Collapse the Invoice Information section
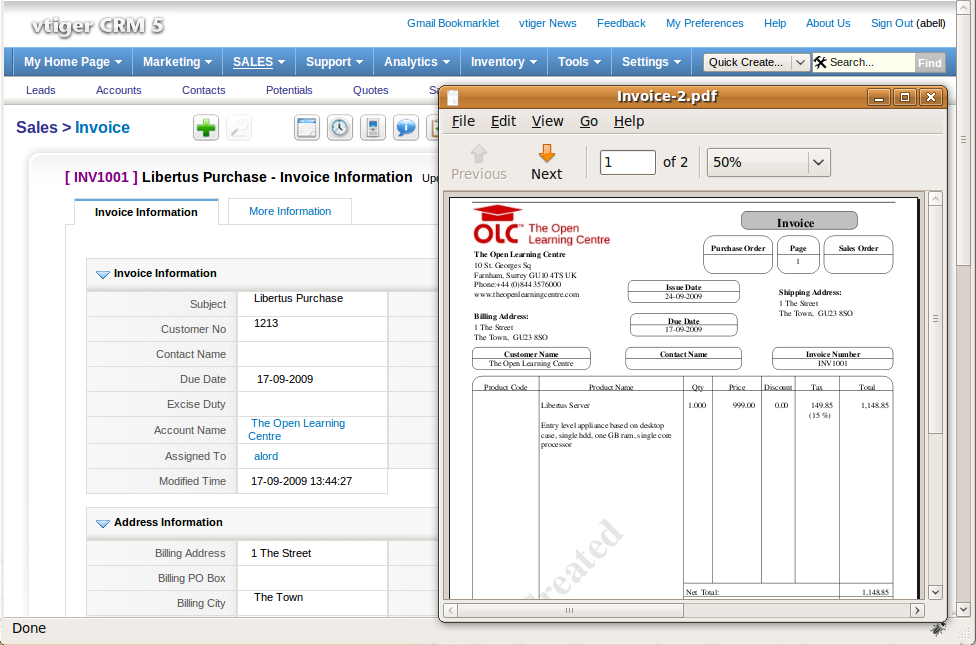 tap(103, 274)
